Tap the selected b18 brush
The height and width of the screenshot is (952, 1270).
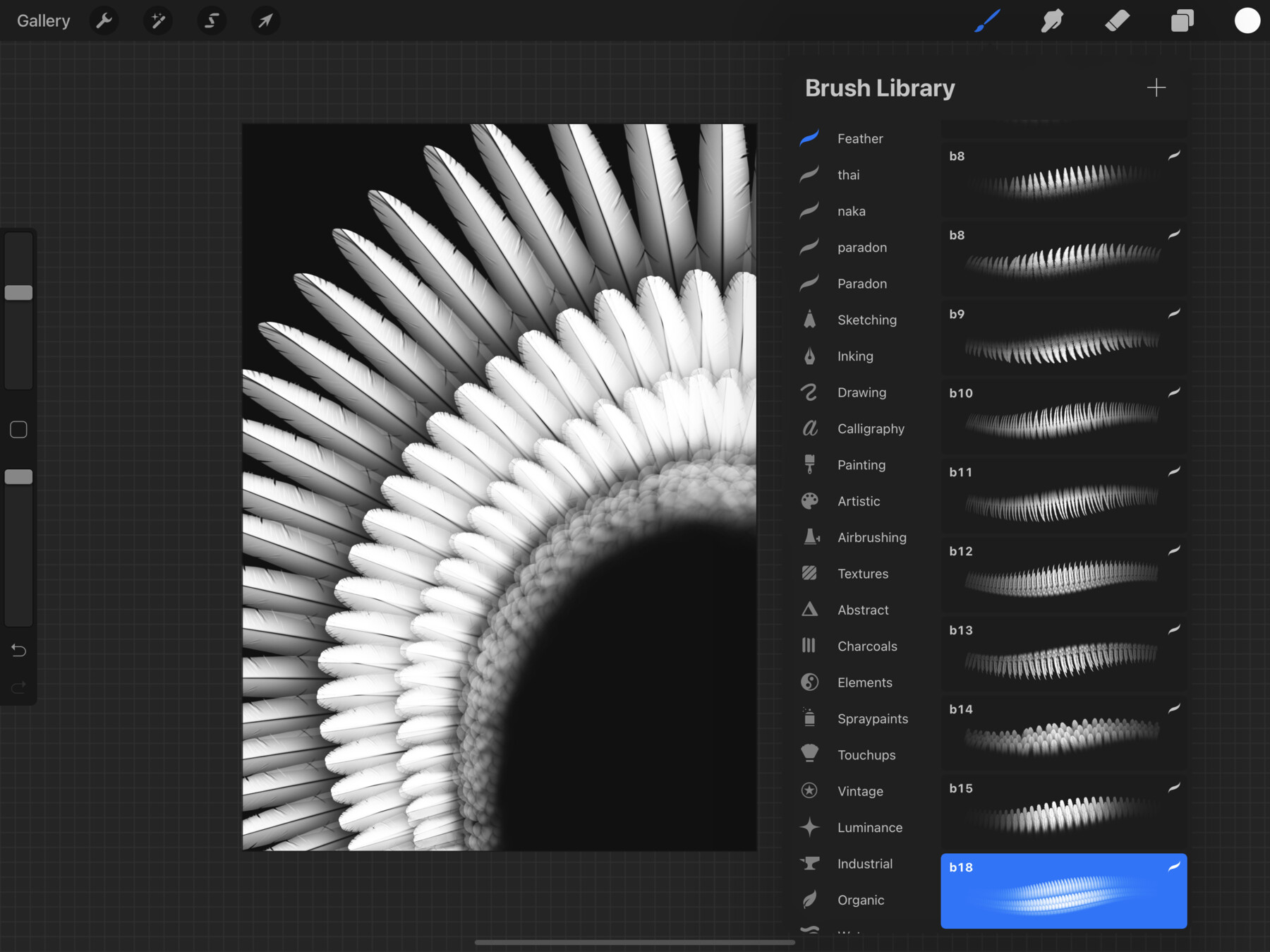click(1063, 891)
